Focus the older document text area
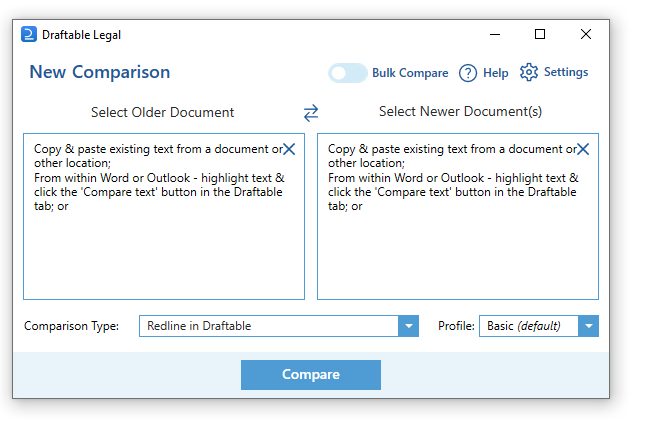655x430 pixels. (x=164, y=250)
